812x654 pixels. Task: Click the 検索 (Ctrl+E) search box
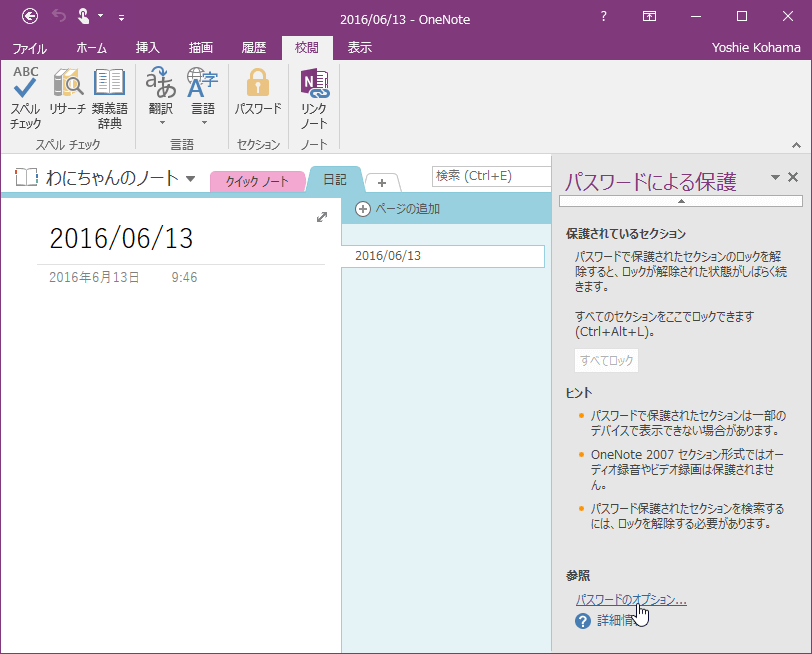pyautogui.click(x=491, y=176)
